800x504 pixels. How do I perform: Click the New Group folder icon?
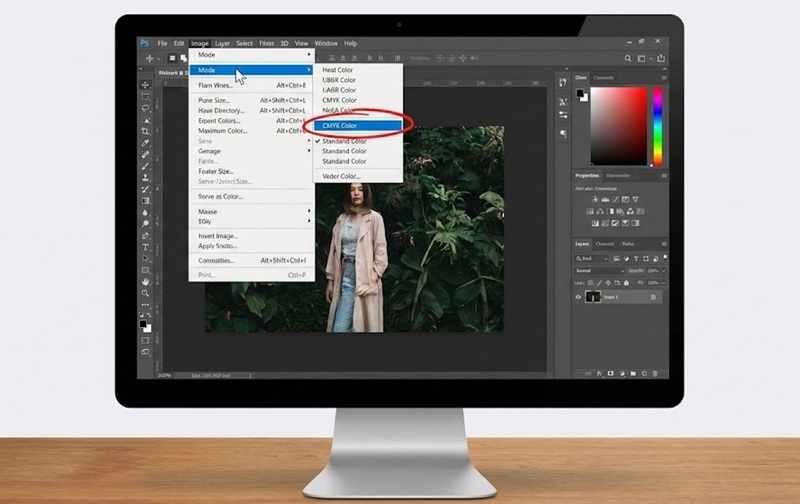point(633,374)
